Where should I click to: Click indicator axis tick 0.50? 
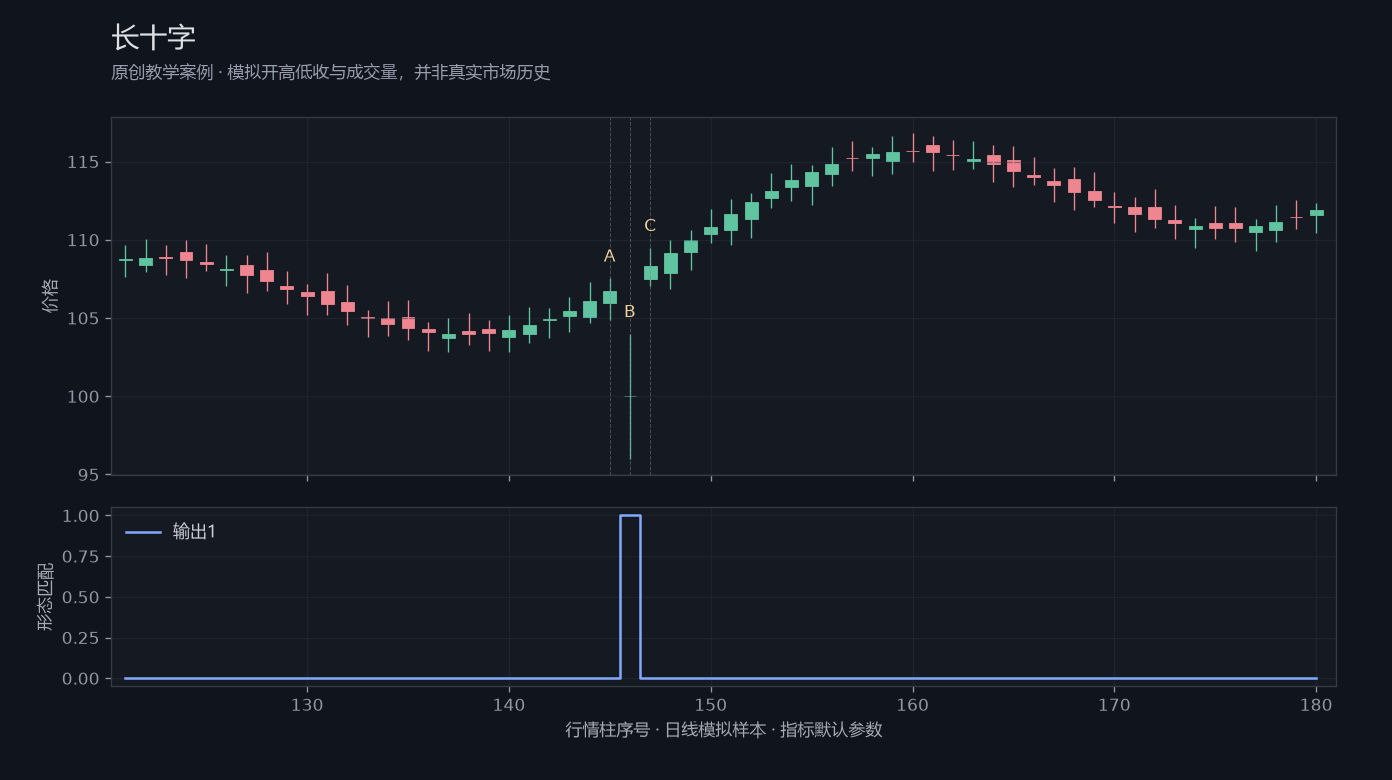point(81,597)
